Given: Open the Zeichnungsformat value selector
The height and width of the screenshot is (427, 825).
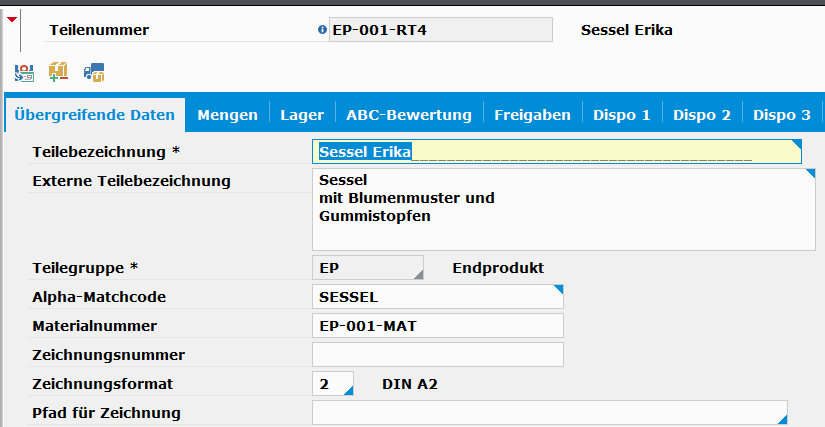Looking at the screenshot, I should (348, 390).
